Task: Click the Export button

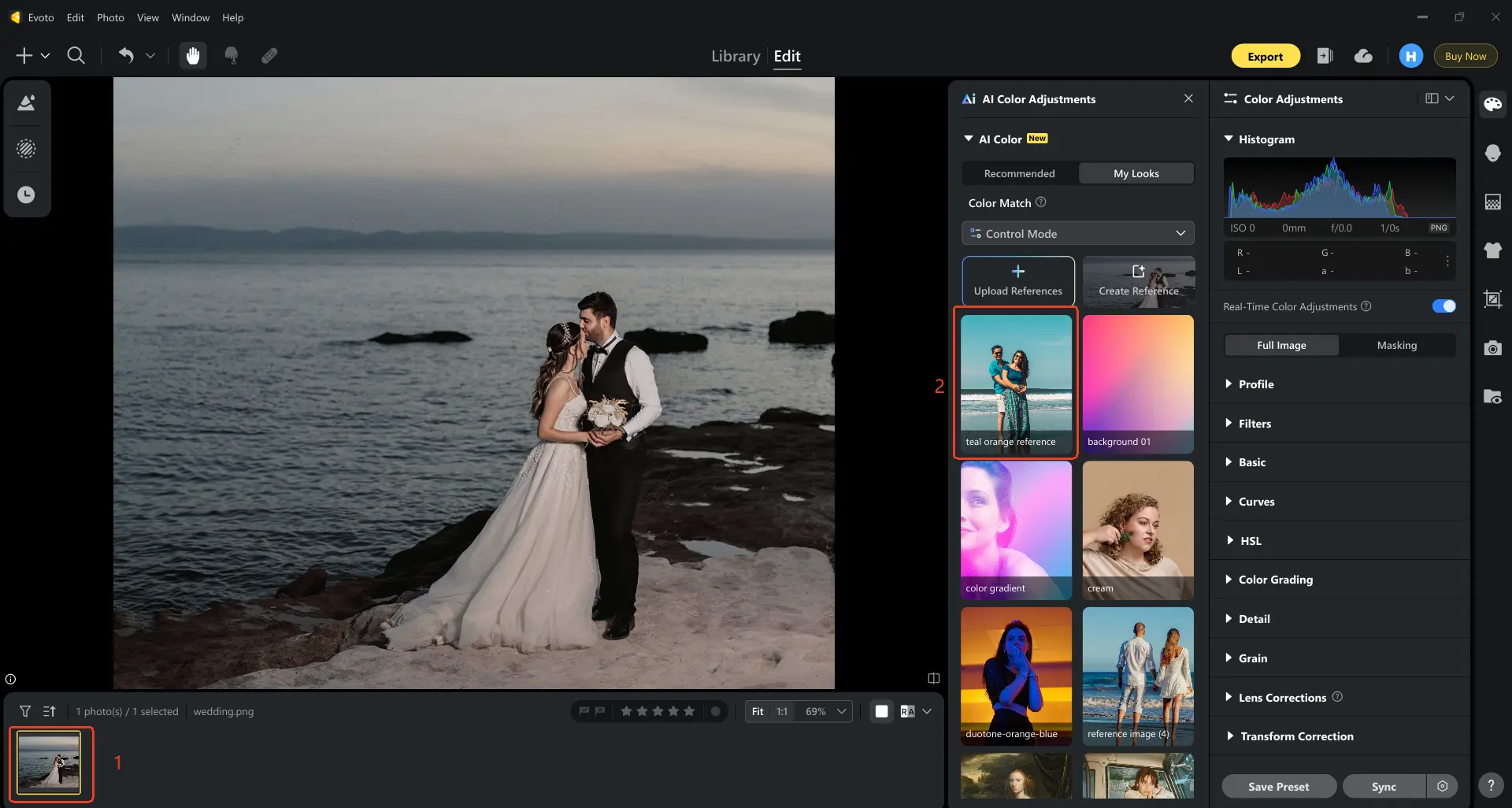Action: 1265,55
